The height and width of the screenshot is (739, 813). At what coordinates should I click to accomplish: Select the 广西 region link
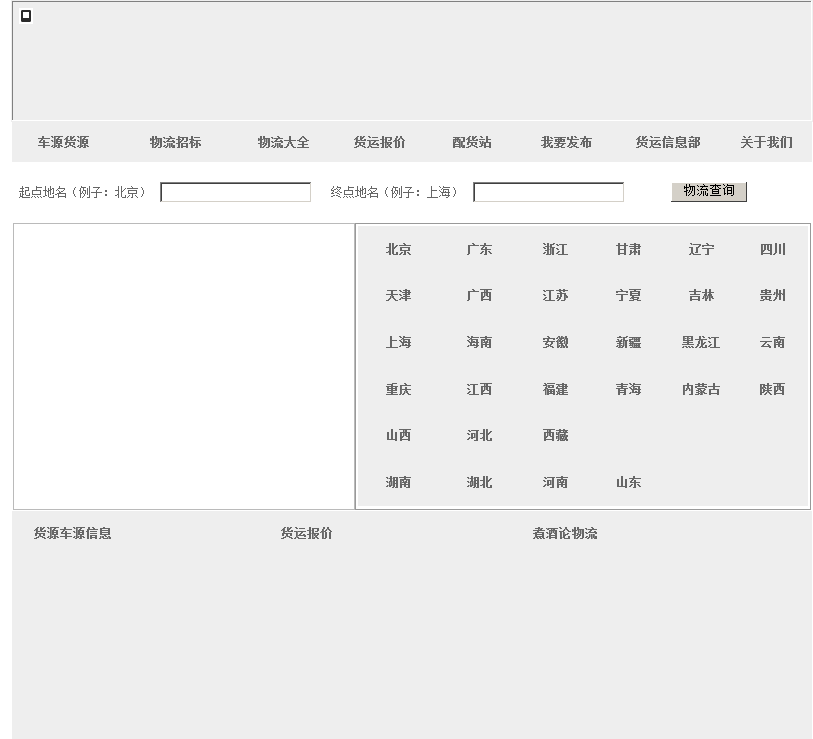point(479,296)
